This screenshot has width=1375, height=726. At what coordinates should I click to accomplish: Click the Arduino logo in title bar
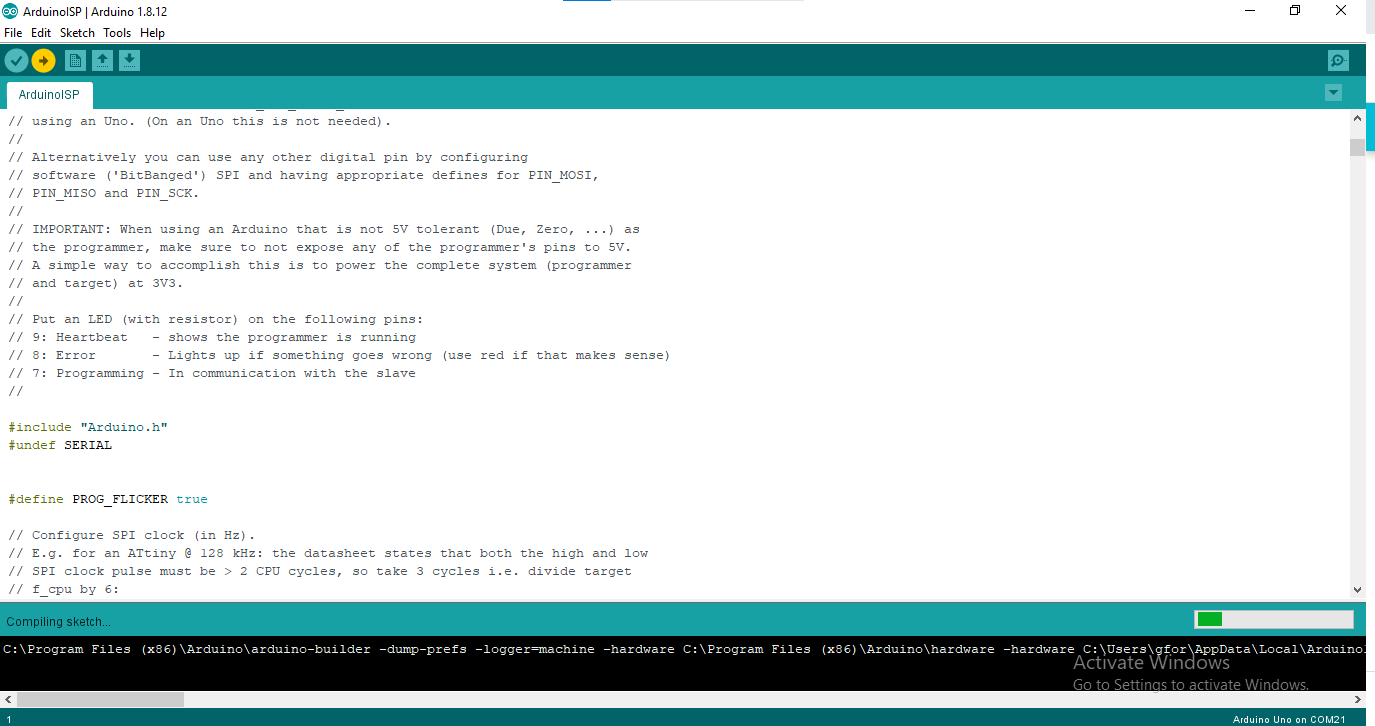[x=10, y=10]
